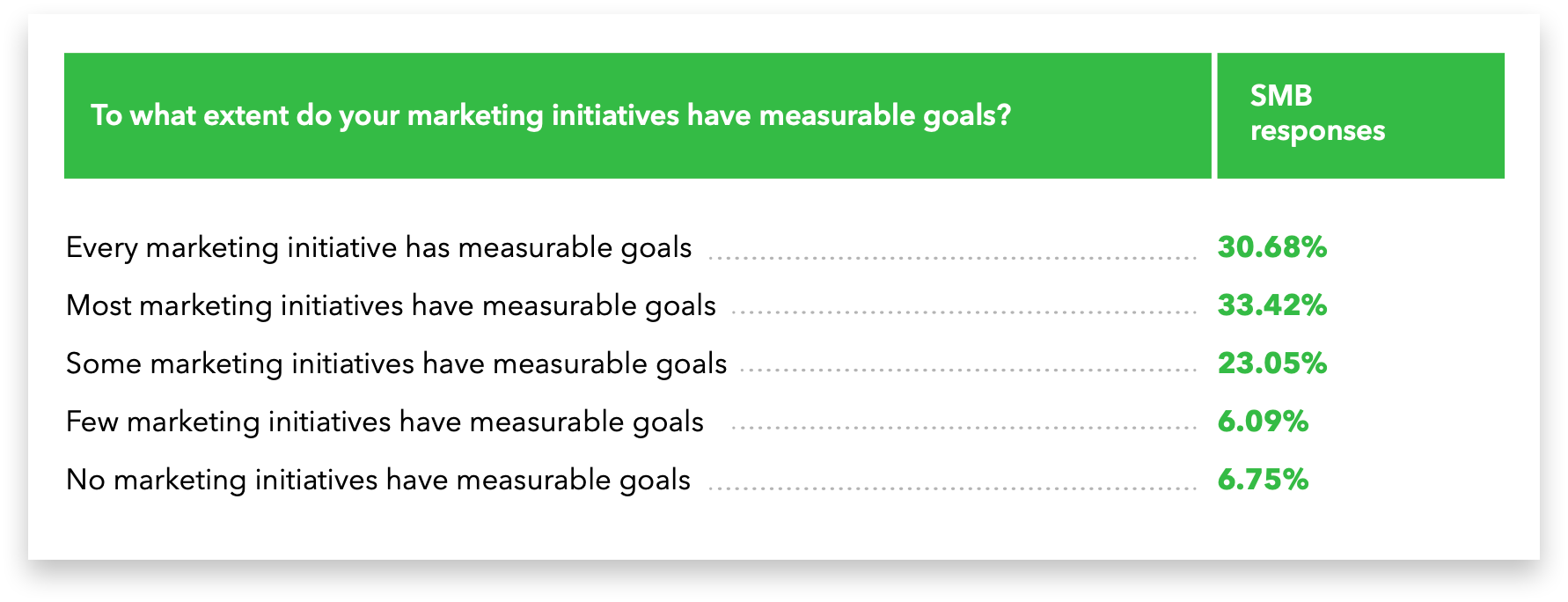Click the dotted leader line before 33.42%

coord(964,312)
